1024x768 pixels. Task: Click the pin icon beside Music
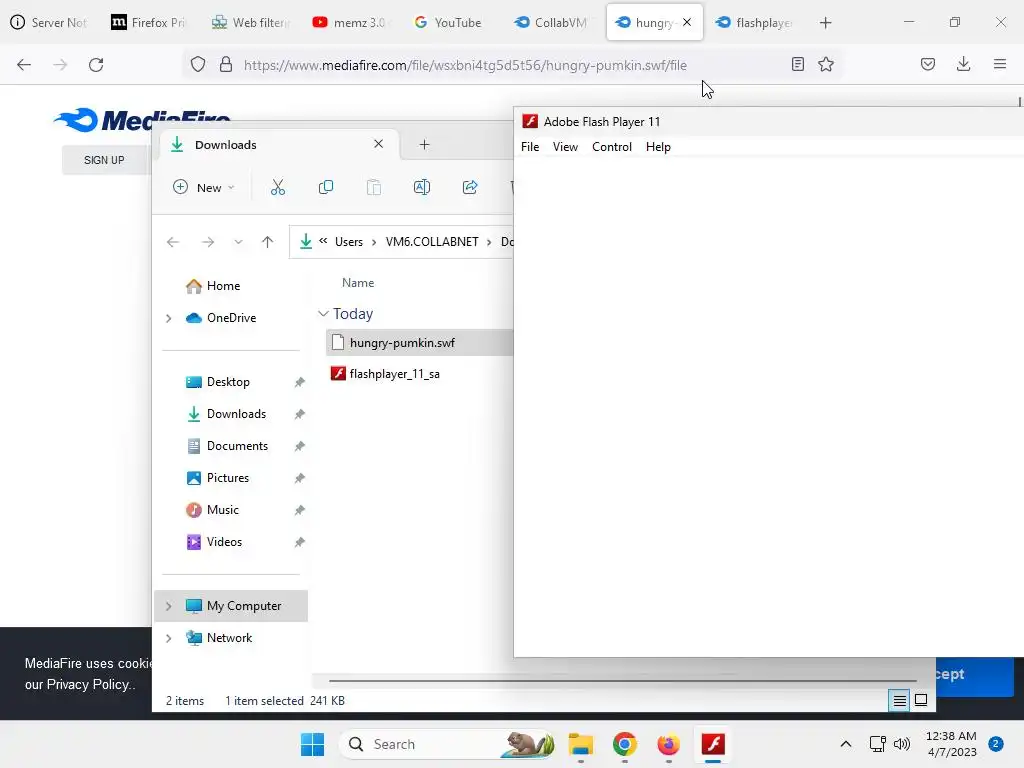coord(299,510)
